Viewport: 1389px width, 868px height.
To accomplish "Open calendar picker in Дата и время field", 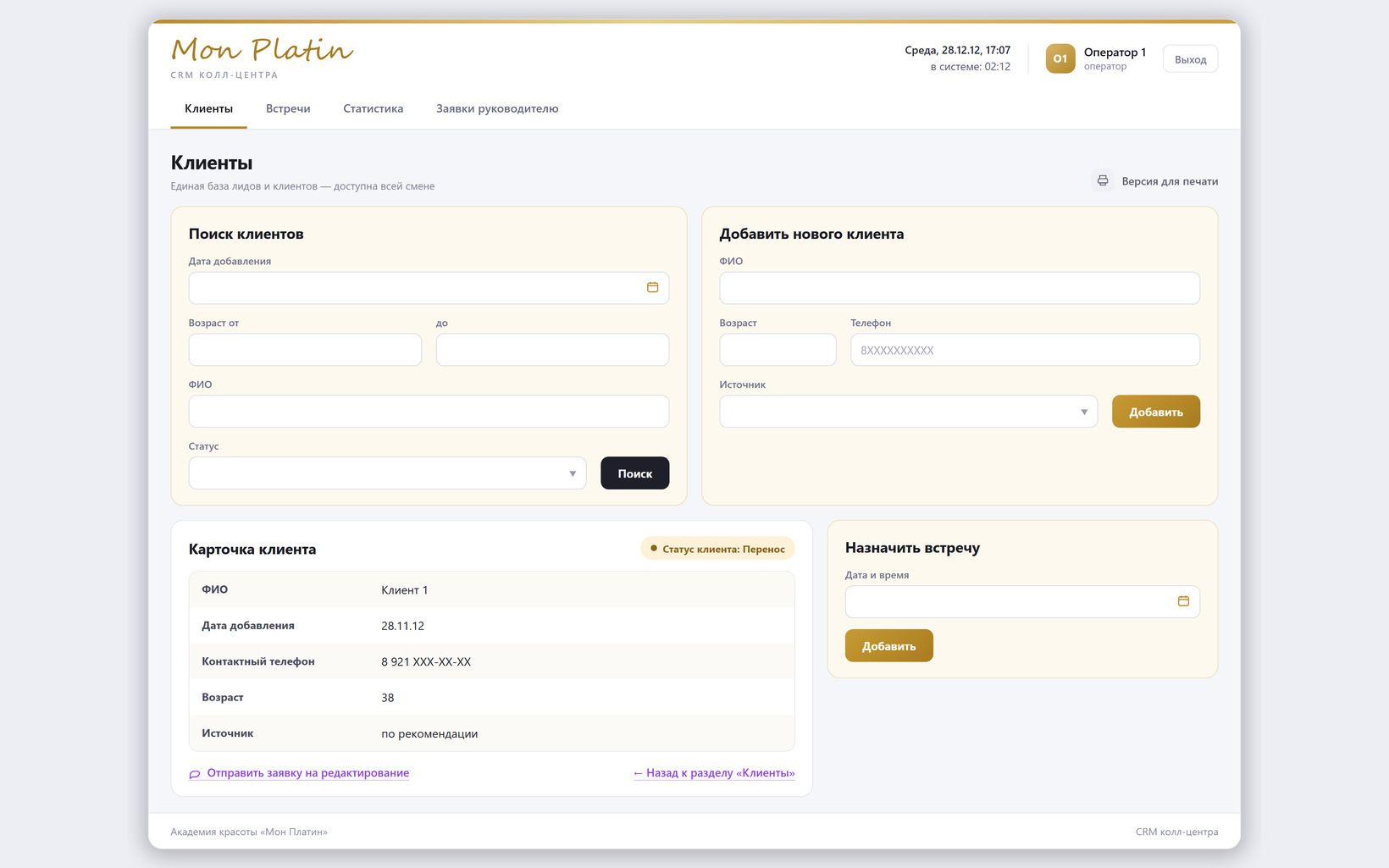I will click(x=1183, y=601).
